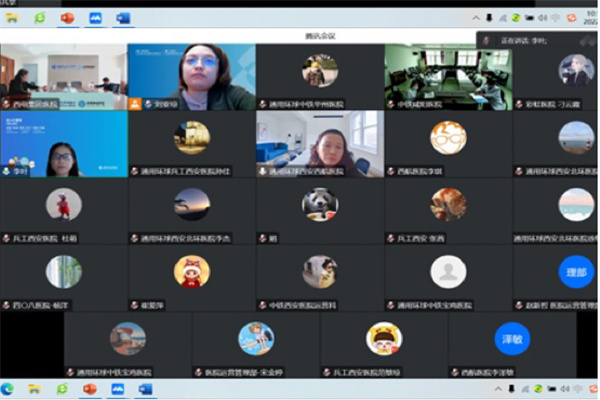Screen dimensions: 600x400
Task: Open File Explorer from the bottom taskbar
Action: 35,388
